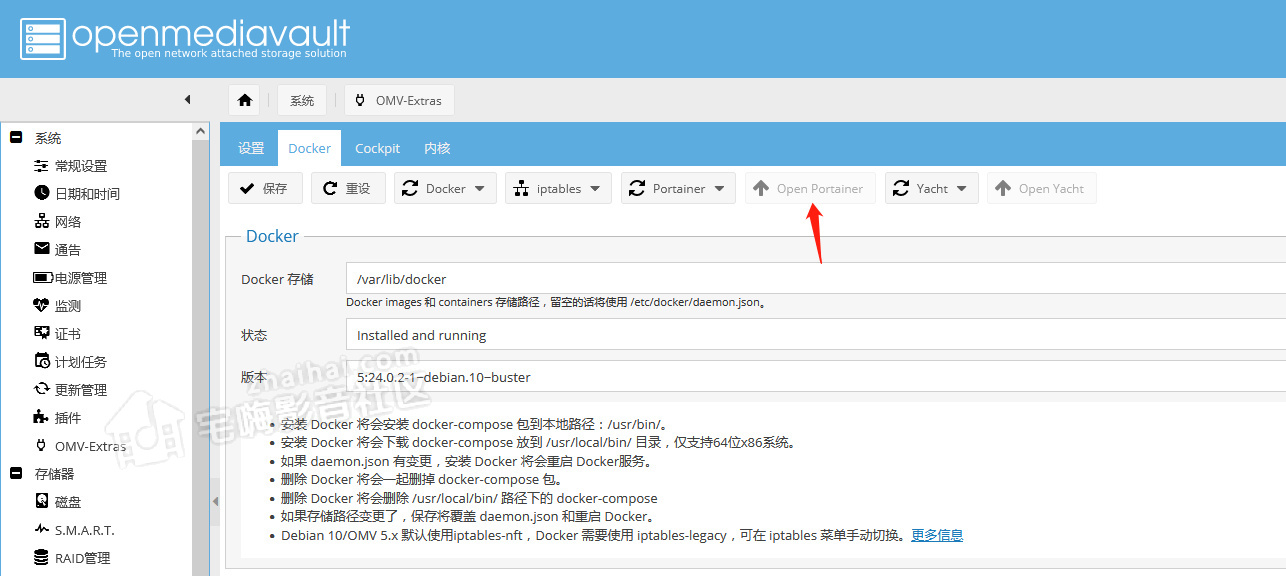
Task: Select RAID管理 in the navigation tree
Action: coord(83,558)
